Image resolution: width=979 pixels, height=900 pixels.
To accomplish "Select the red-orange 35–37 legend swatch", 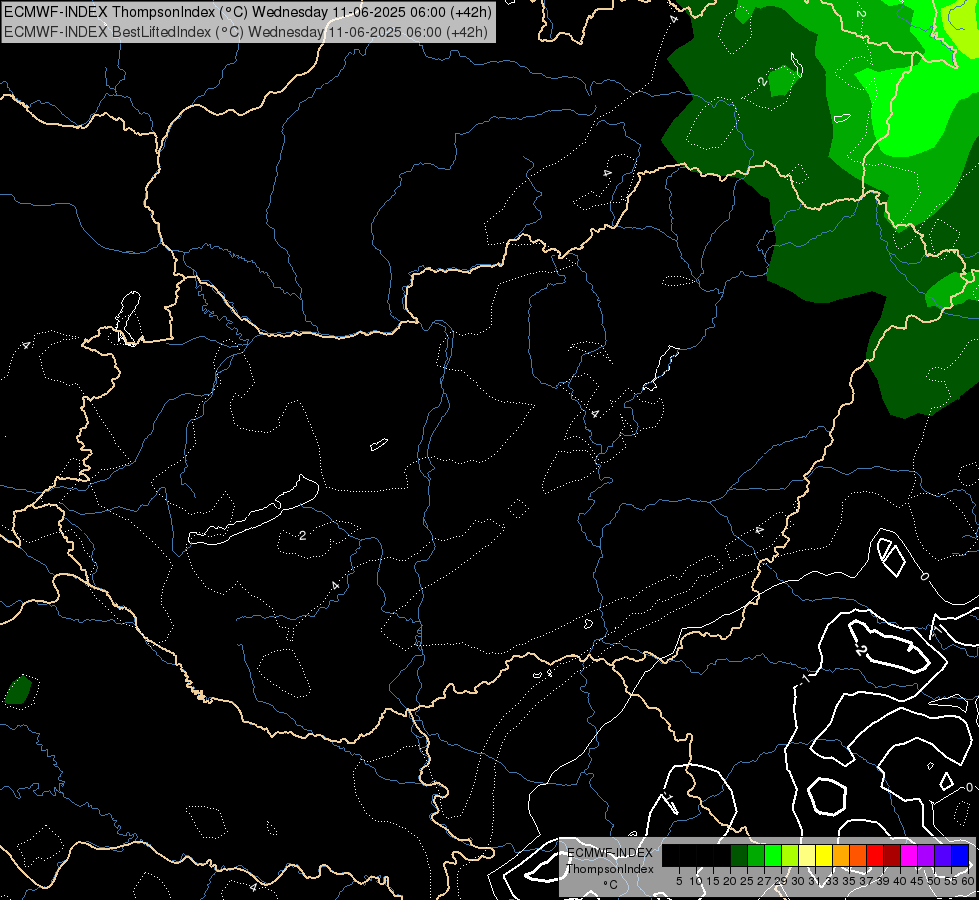I will pyautogui.click(x=858, y=855).
